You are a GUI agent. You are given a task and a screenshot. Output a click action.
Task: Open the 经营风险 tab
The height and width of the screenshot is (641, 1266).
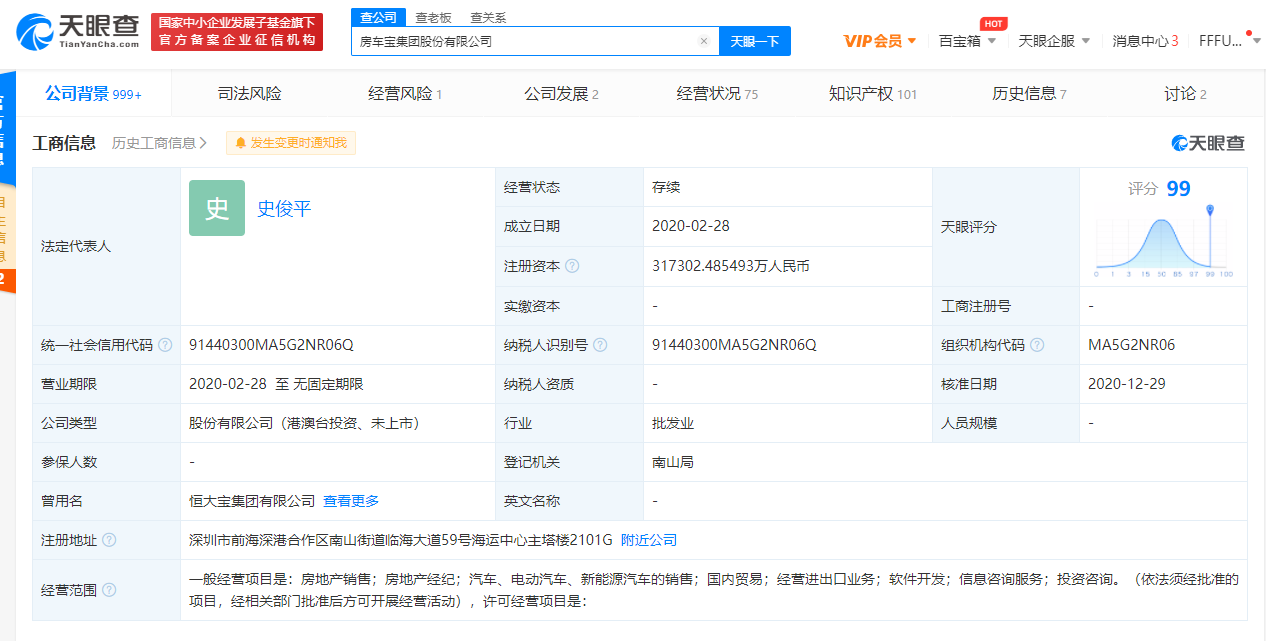[405, 94]
